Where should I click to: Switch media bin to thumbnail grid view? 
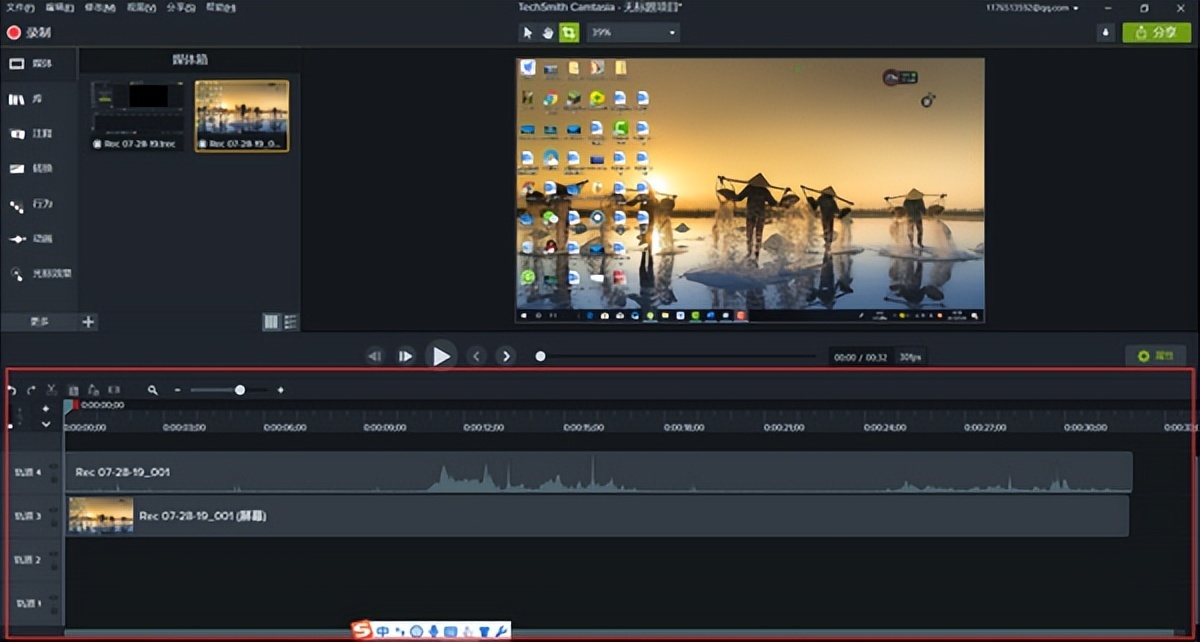pos(271,321)
